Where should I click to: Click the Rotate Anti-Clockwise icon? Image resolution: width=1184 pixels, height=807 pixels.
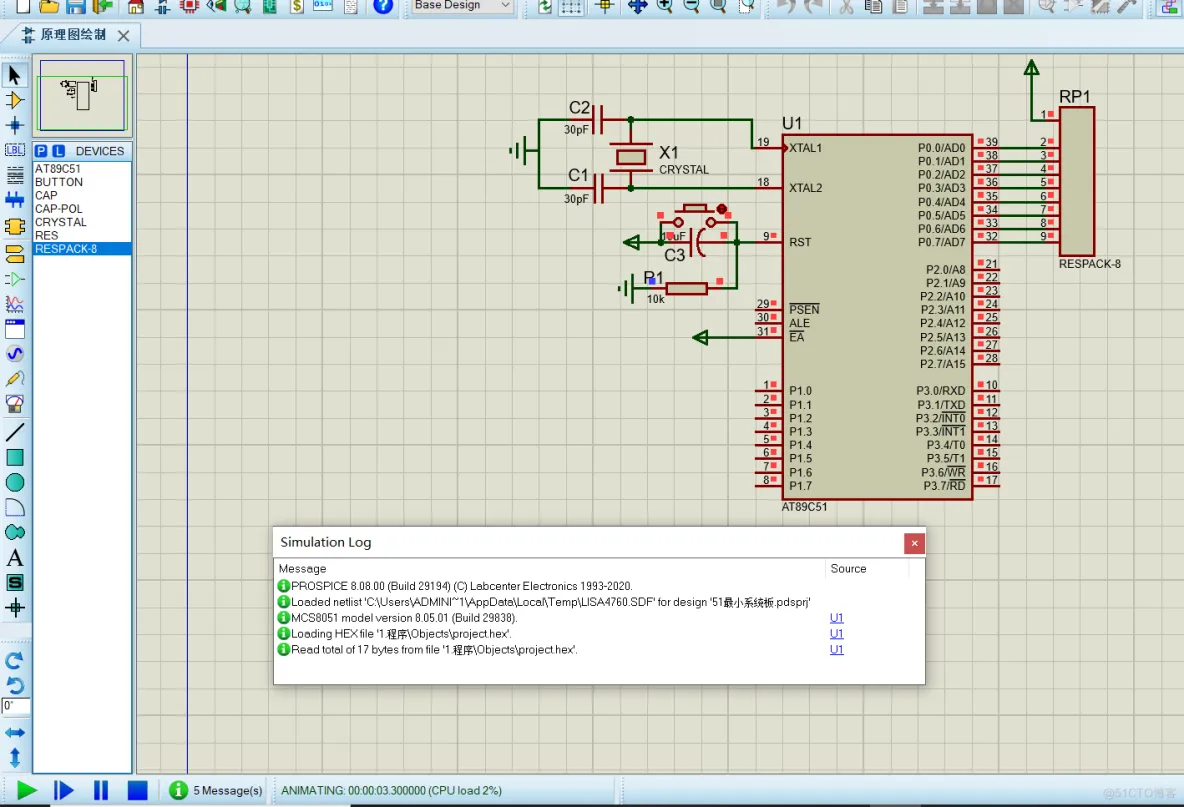(14, 685)
